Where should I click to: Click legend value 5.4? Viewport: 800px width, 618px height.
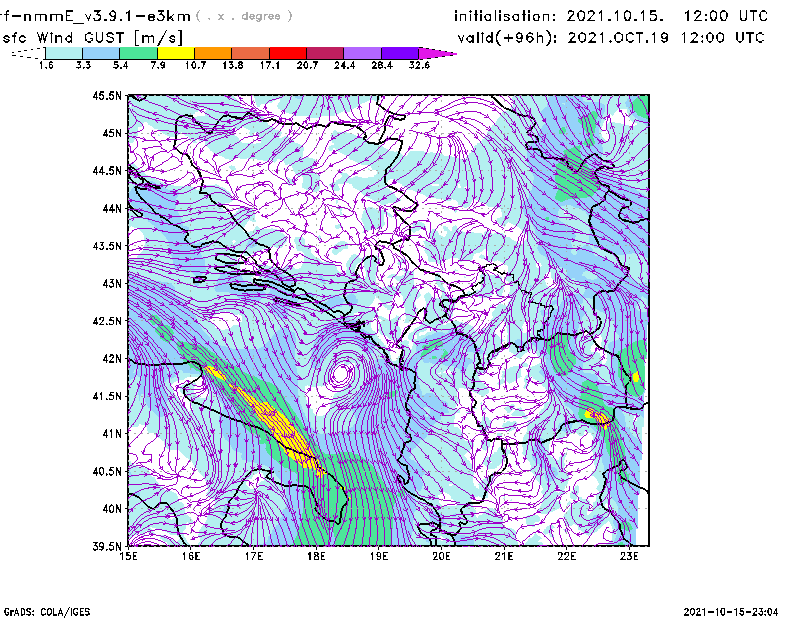(x=120, y=65)
